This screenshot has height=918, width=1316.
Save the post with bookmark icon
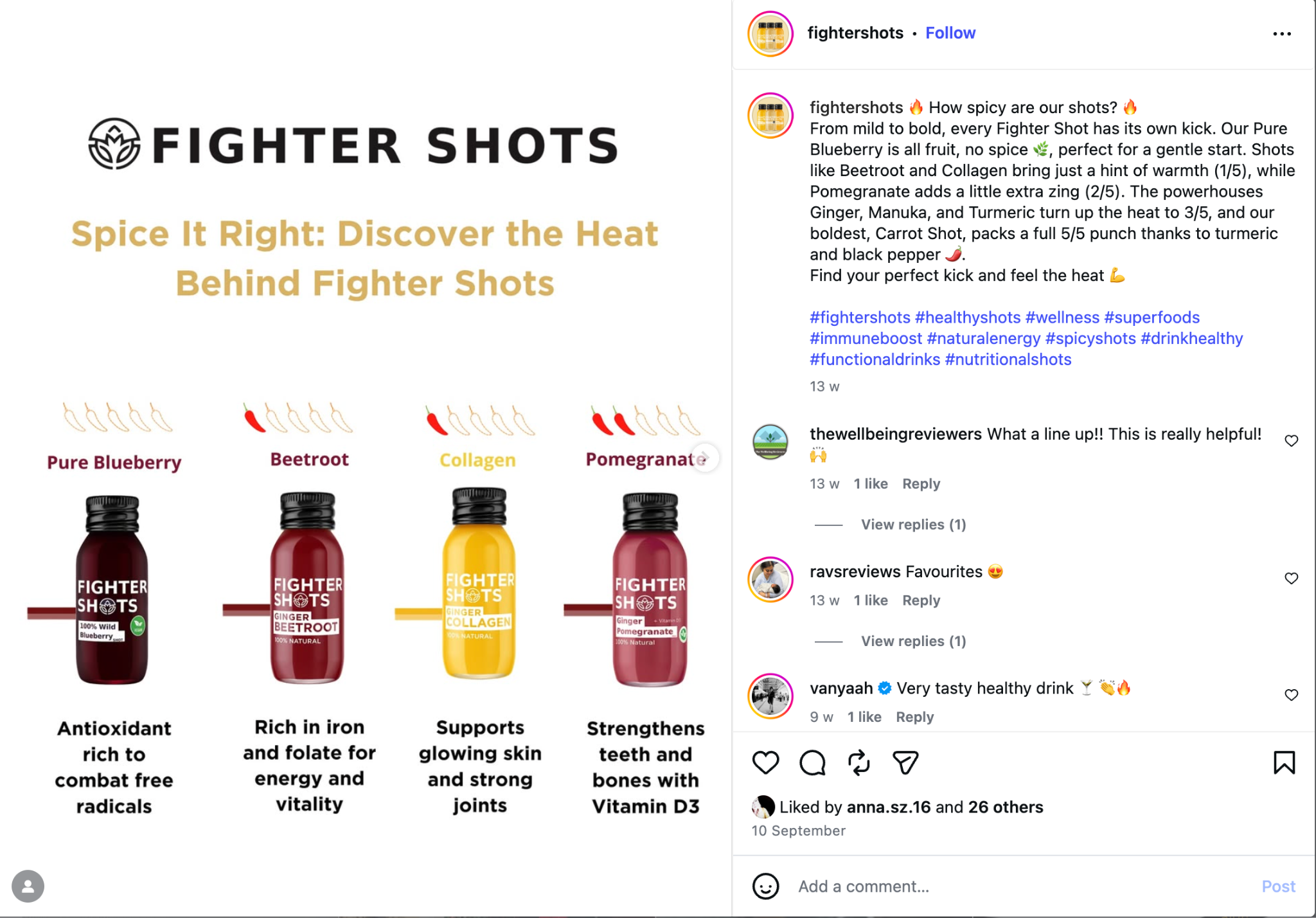1284,762
